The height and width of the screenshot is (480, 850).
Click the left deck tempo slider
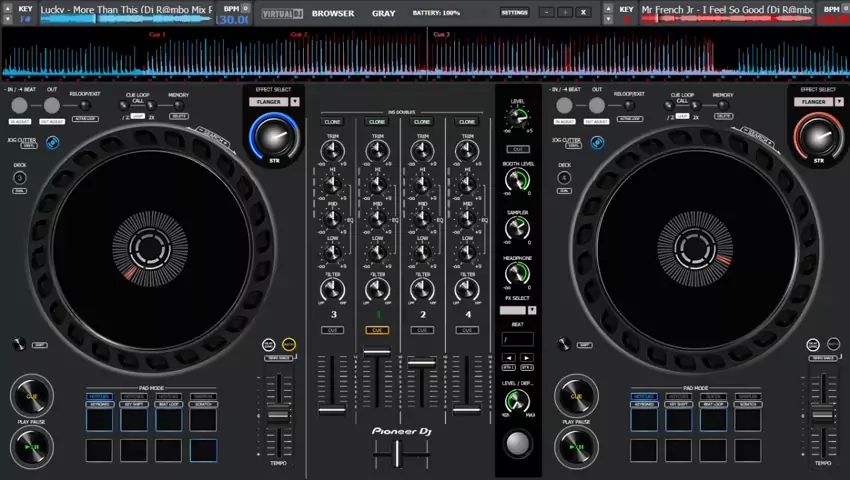277,413
